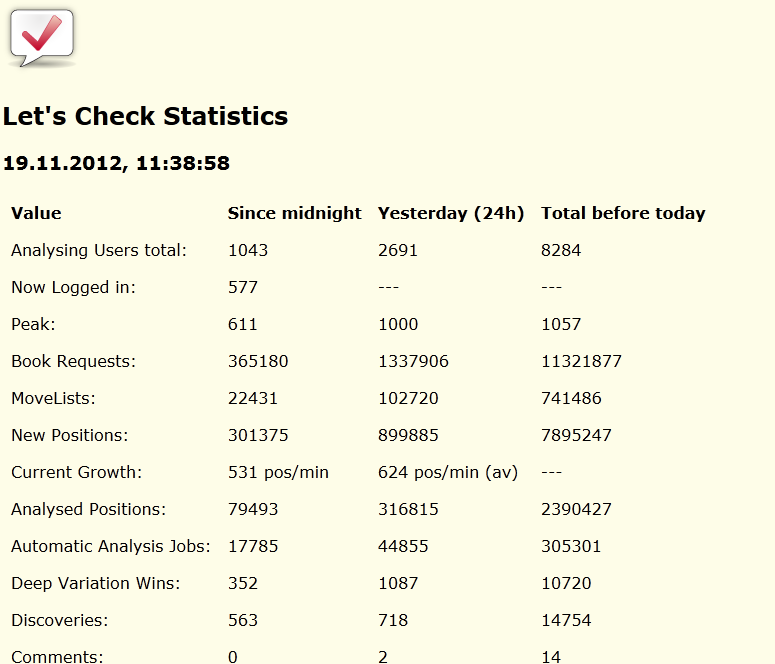The height and width of the screenshot is (664, 775).
Task: Click the 'Yesterday (24h)' column header
Action: click(451, 213)
